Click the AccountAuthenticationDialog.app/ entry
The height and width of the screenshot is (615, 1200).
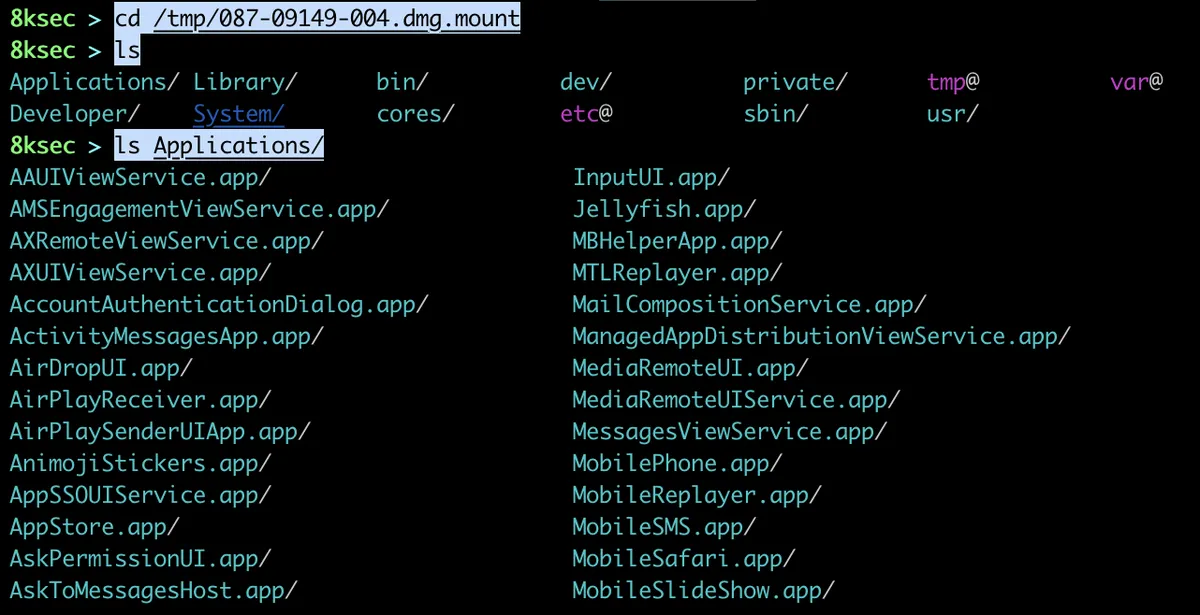[x=219, y=304]
